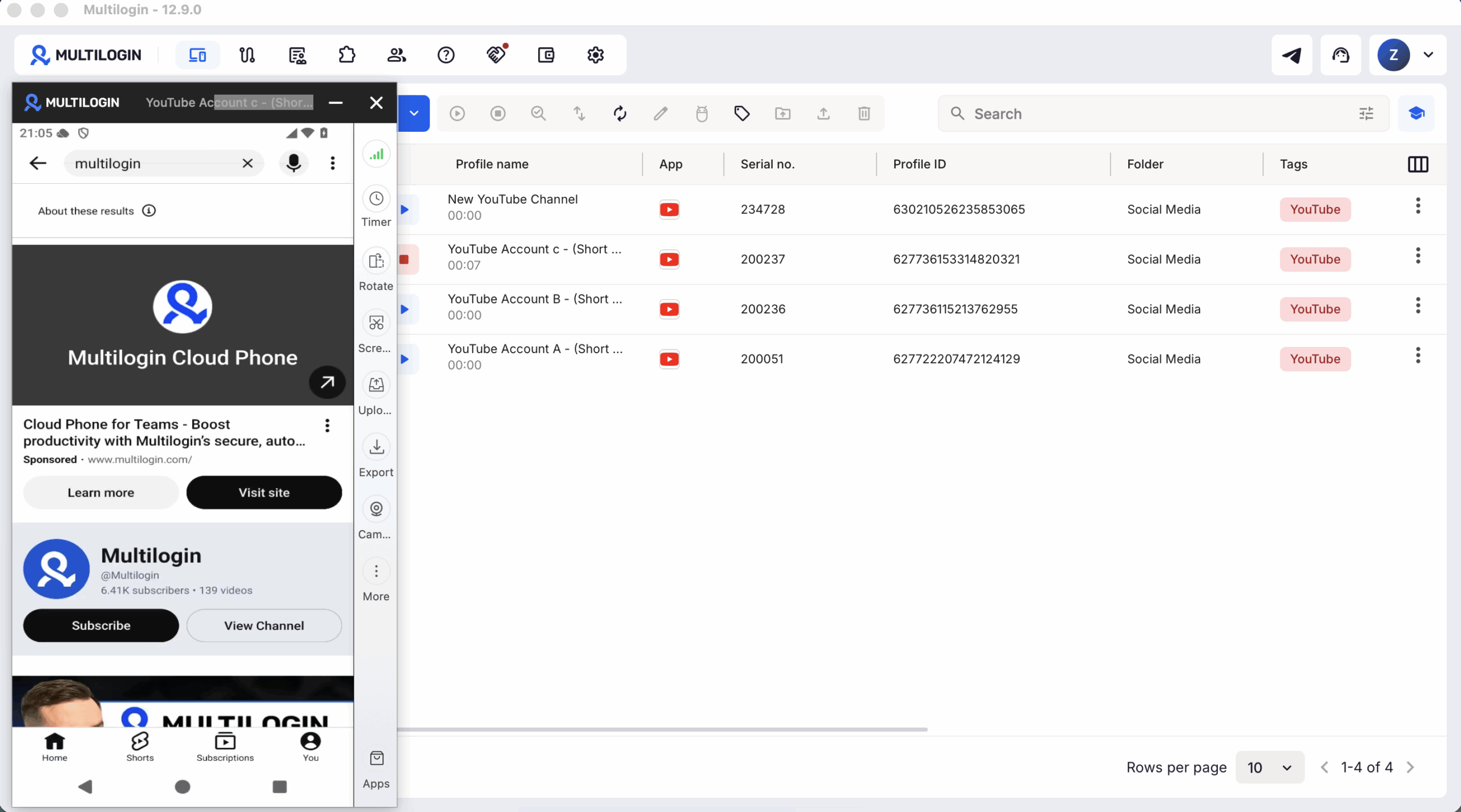Stop the YouTube Account c profile
This screenshot has height=812, width=1461.
tap(405, 260)
